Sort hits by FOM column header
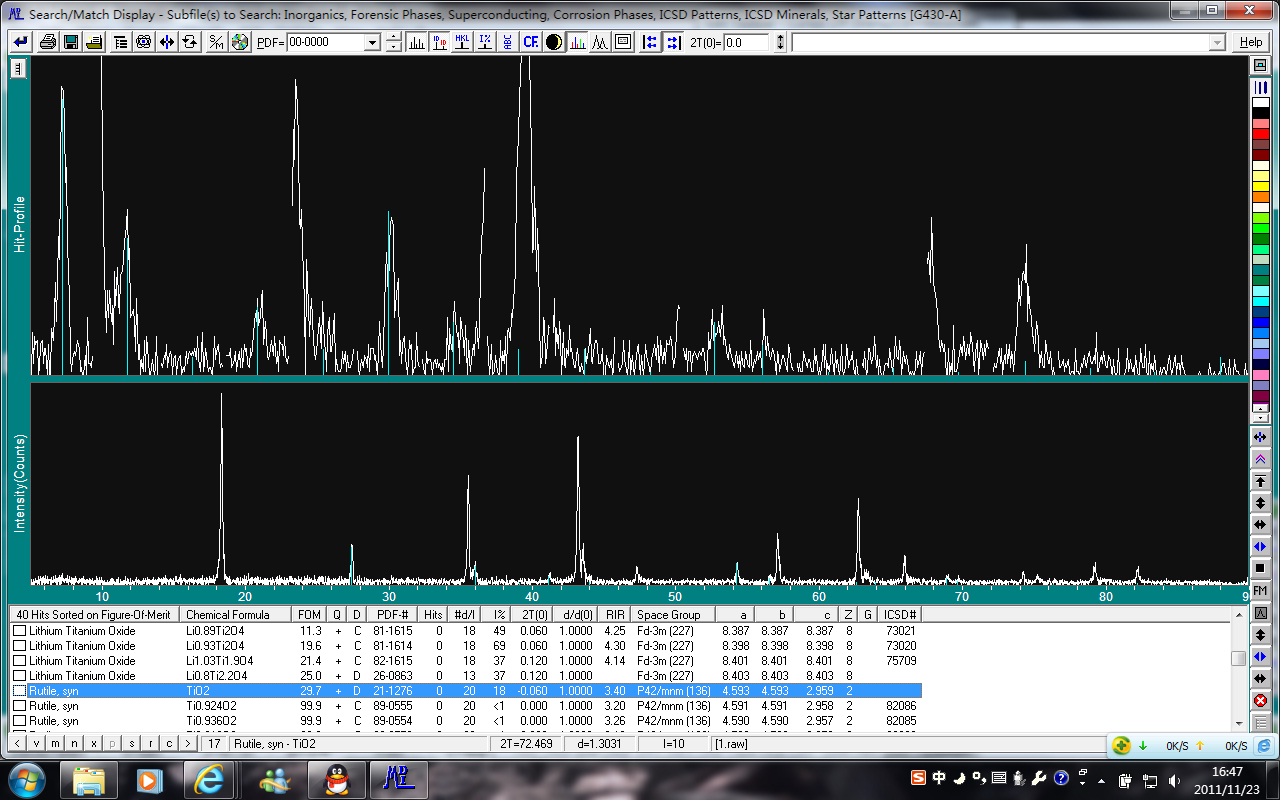Screen dimensions: 1282x803 tap(309, 614)
